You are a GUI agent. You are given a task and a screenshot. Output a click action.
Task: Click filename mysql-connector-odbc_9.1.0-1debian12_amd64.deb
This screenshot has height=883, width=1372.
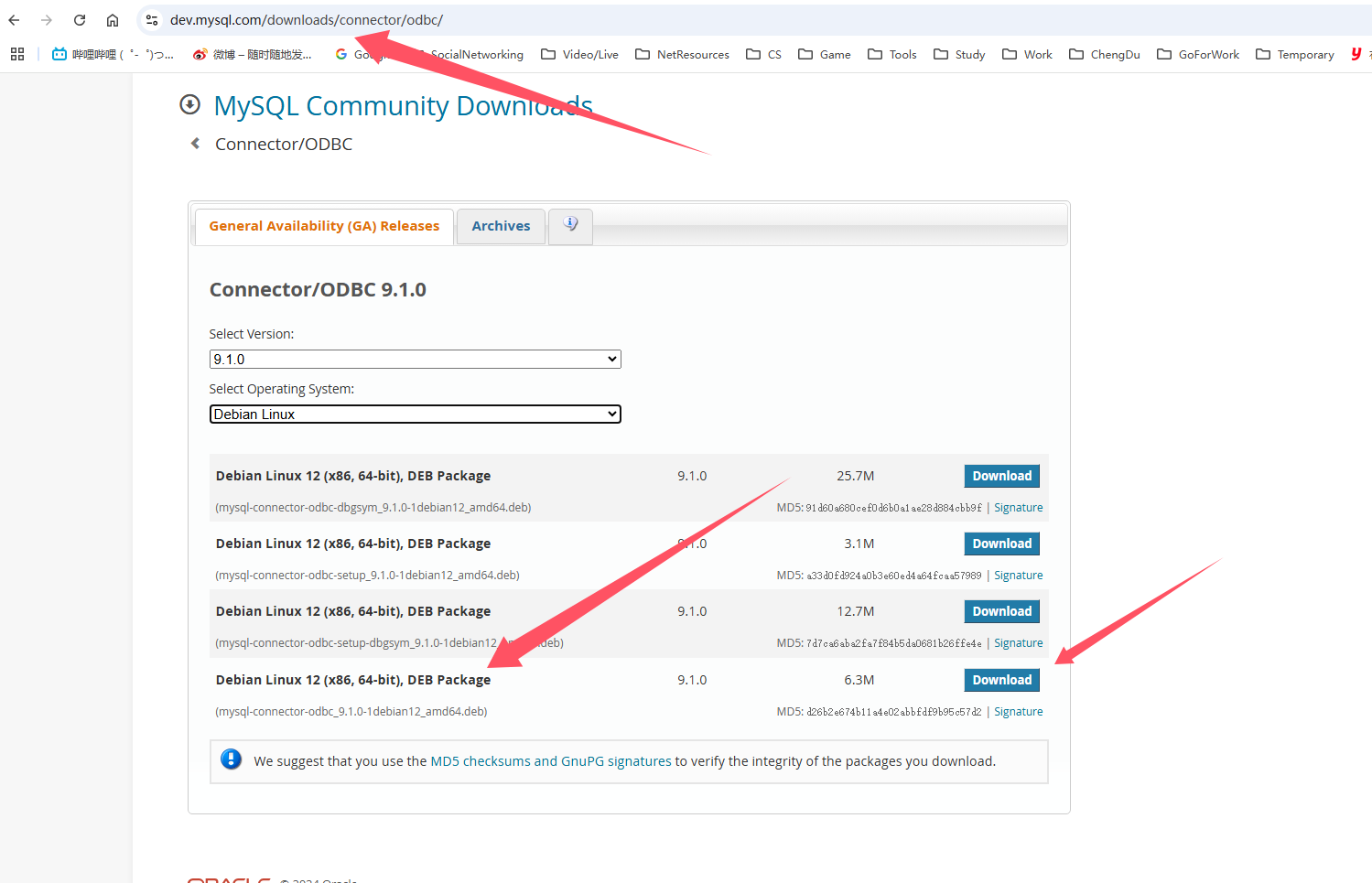tap(351, 712)
